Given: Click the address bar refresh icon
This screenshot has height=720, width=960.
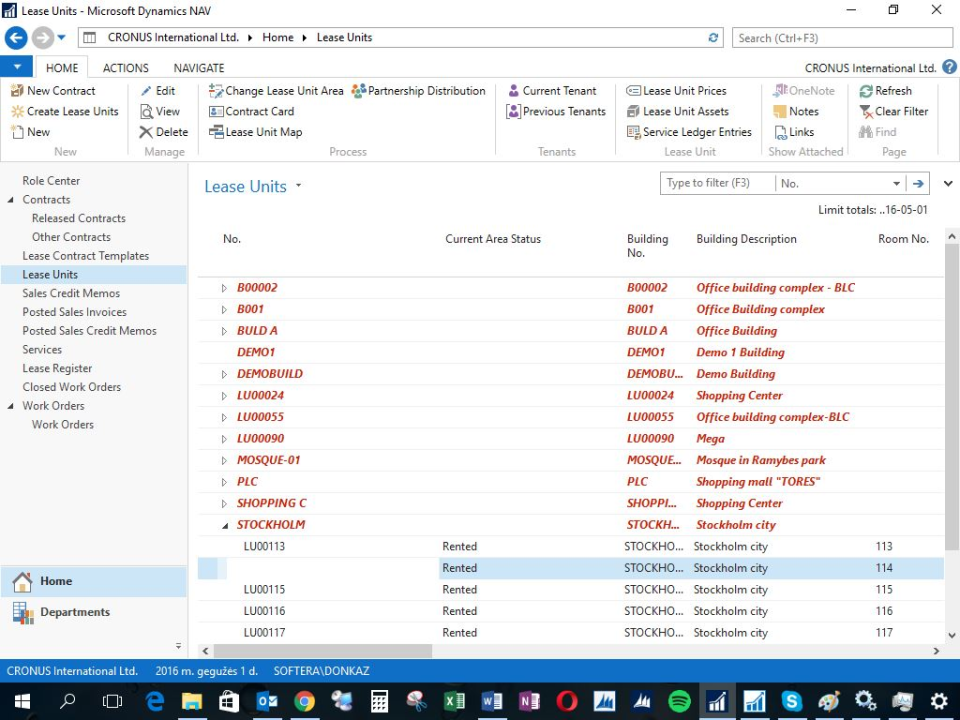Looking at the screenshot, I should [x=713, y=37].
